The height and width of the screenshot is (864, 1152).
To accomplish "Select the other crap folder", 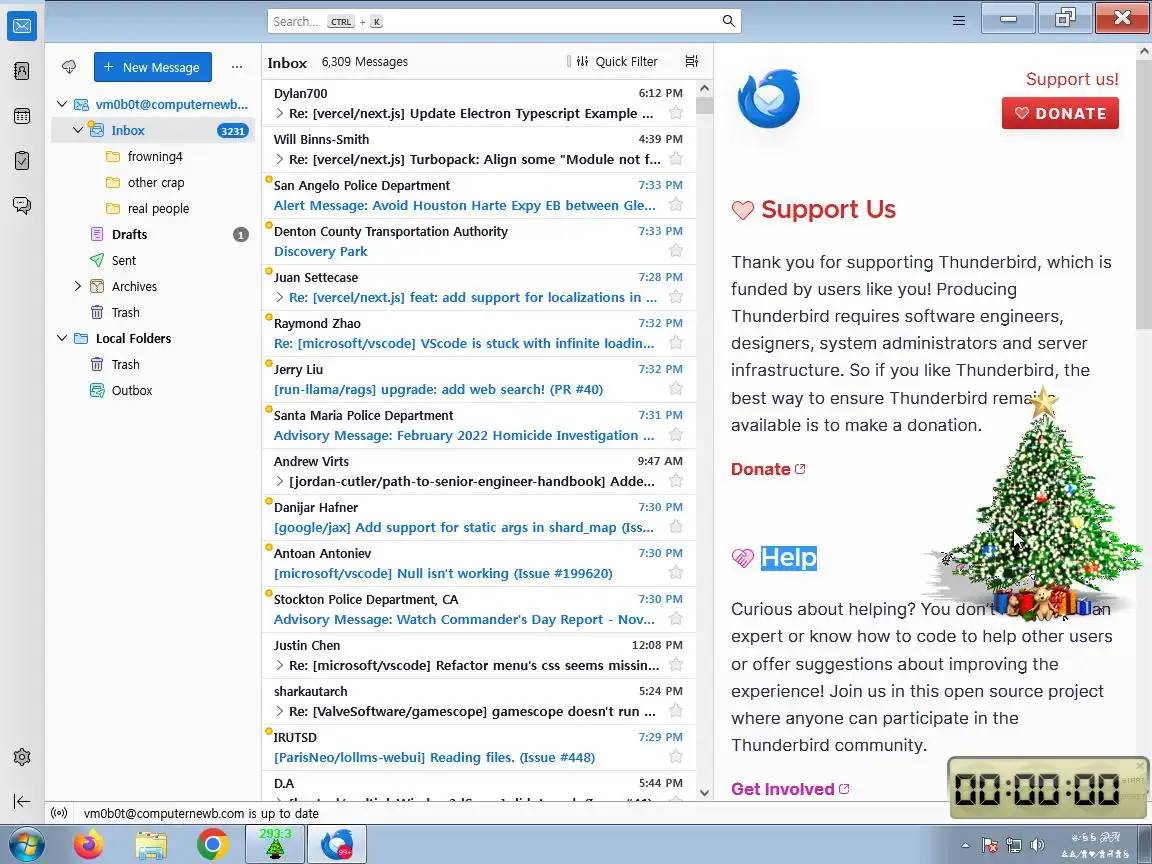I will point(153,182).
